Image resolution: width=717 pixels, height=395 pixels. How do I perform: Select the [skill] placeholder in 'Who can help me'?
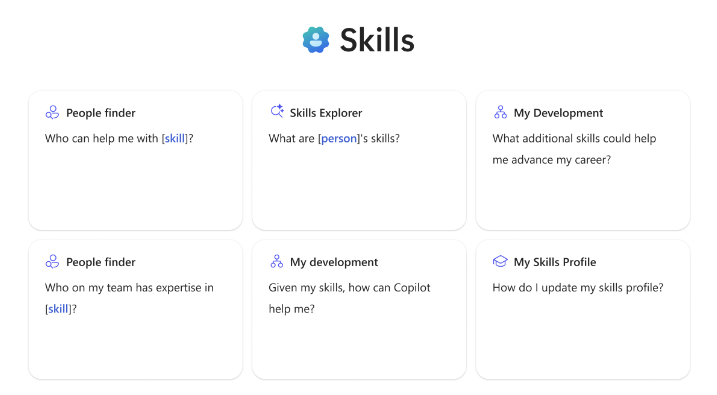(x=175, y=139)
